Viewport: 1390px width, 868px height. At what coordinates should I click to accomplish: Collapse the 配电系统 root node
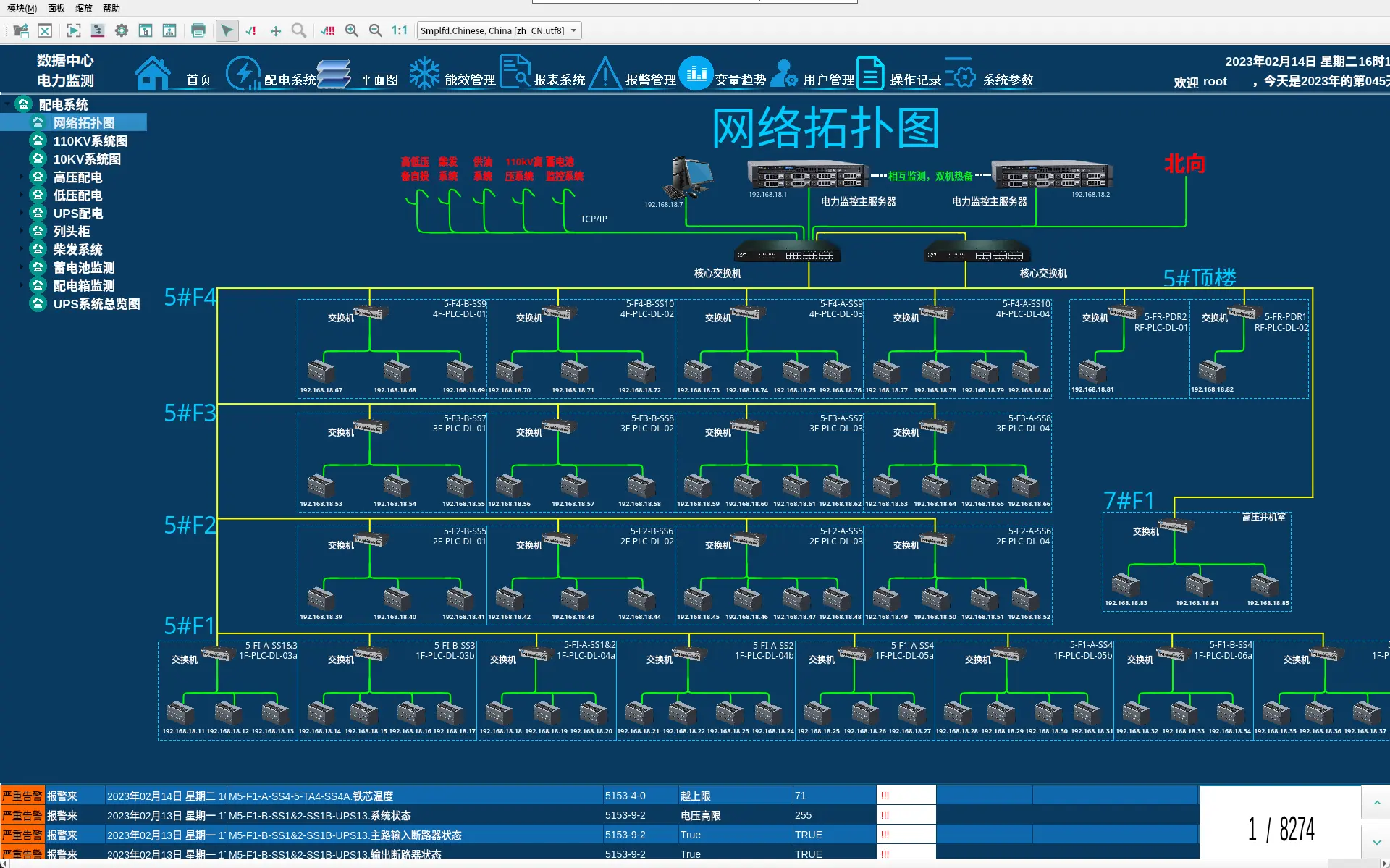click(7, 104)
